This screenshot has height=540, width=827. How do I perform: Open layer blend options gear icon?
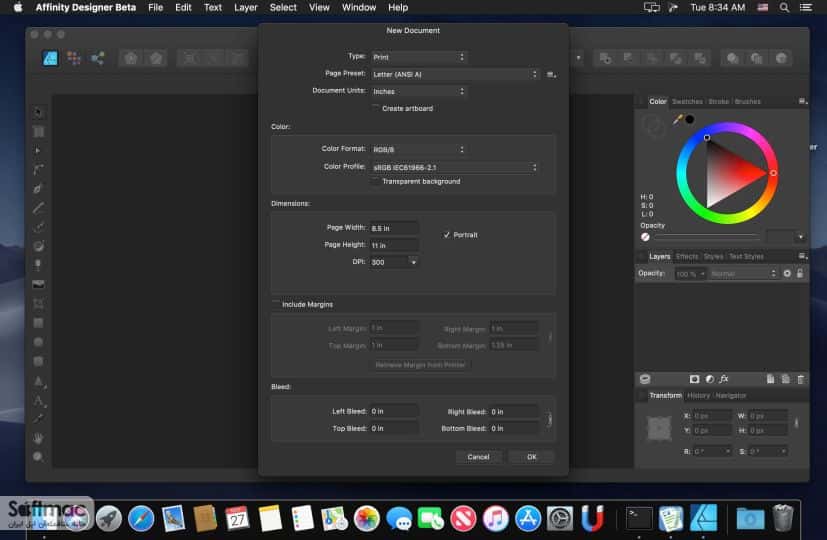point(787,273)
